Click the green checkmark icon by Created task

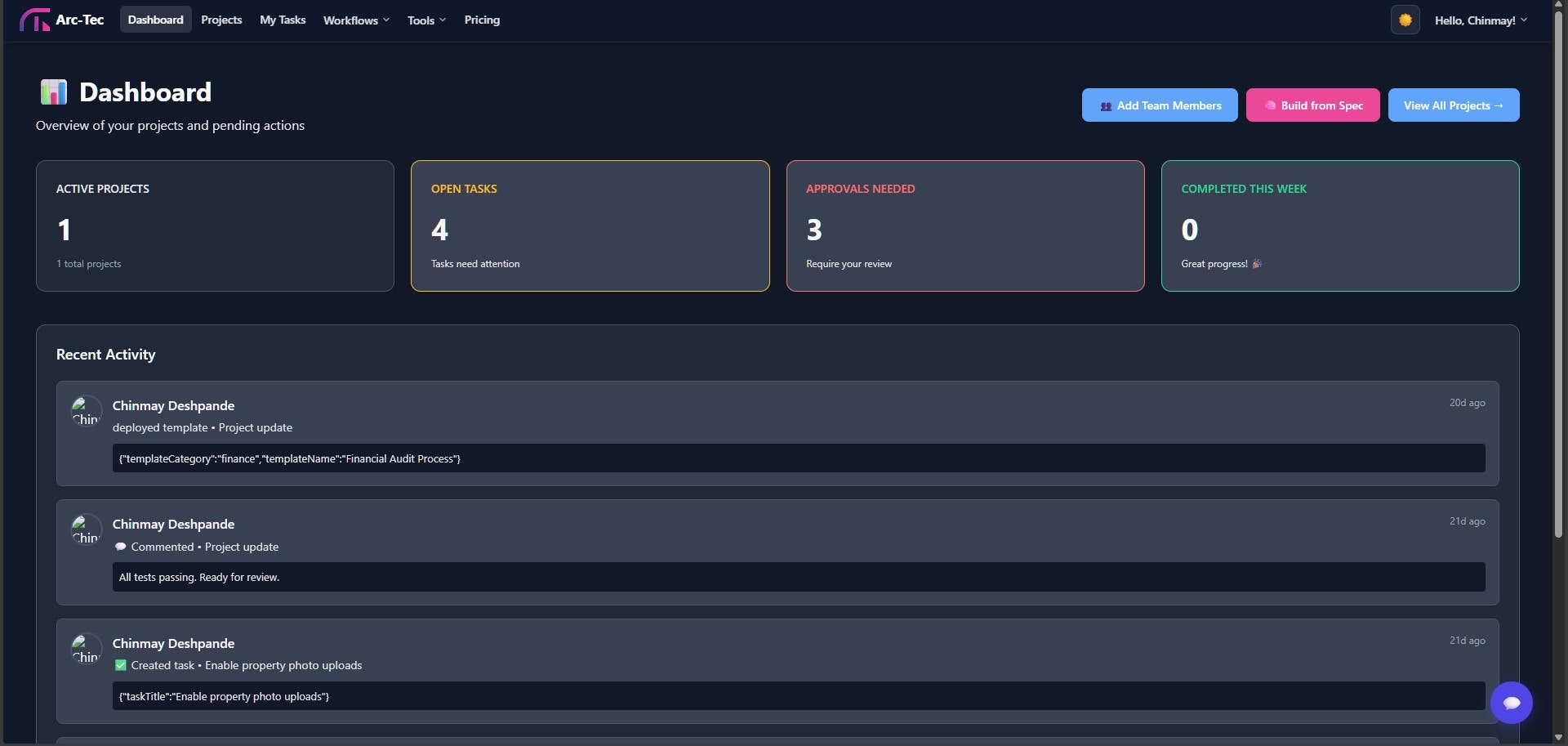121,665
